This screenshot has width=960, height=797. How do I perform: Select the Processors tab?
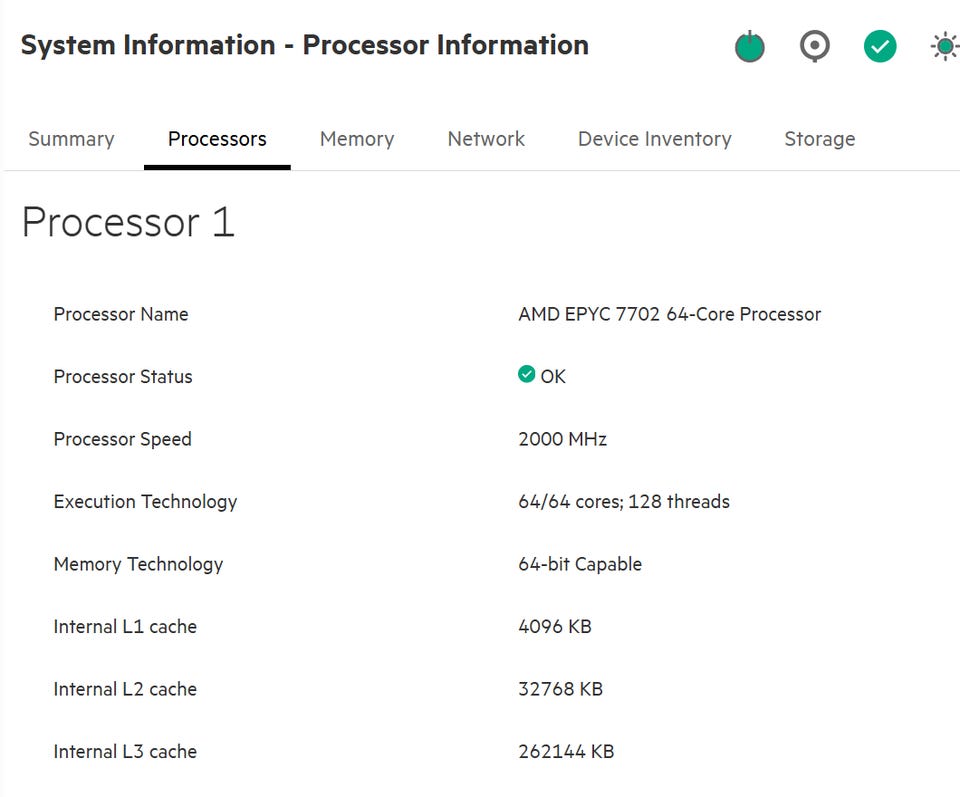coord(217,139)
